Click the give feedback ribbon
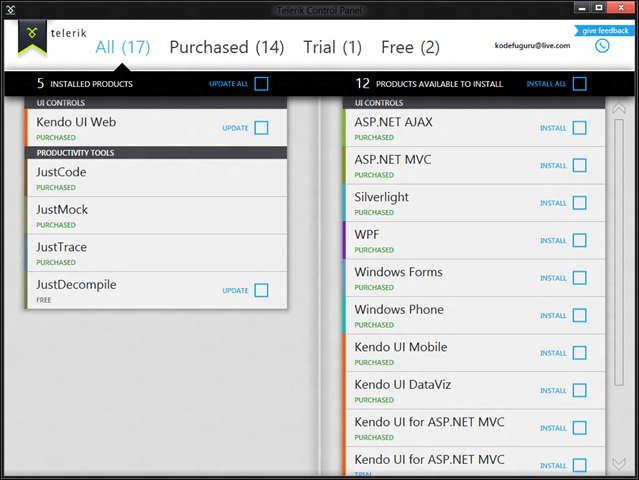This screenshot has width=639, height=480. pos(604,31)
